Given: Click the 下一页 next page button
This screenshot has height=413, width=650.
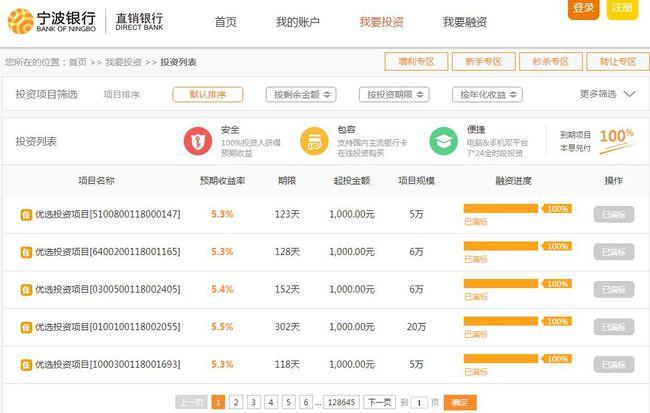Looking at the screenshot, I should point(380,402).
